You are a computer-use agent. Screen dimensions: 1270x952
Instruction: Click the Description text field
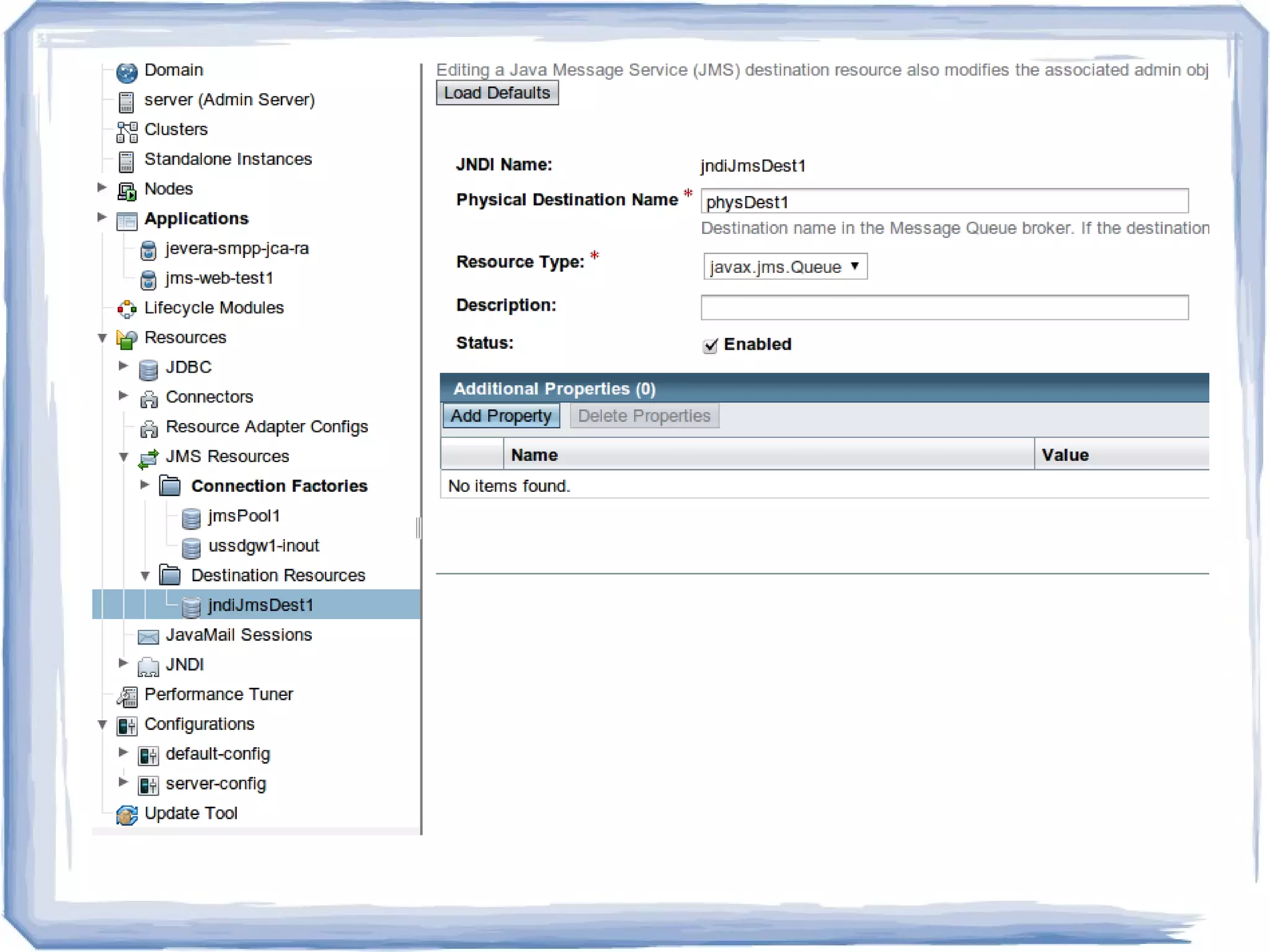tap(944, 308)
